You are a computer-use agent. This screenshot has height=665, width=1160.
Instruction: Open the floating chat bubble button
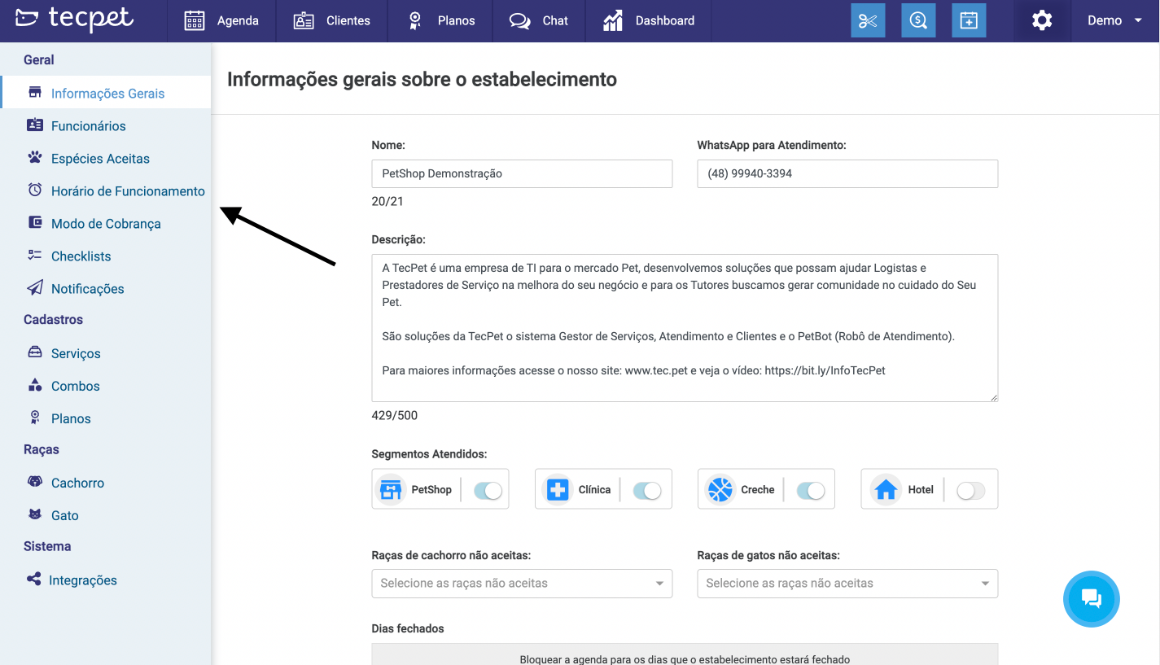(1091, 599)
